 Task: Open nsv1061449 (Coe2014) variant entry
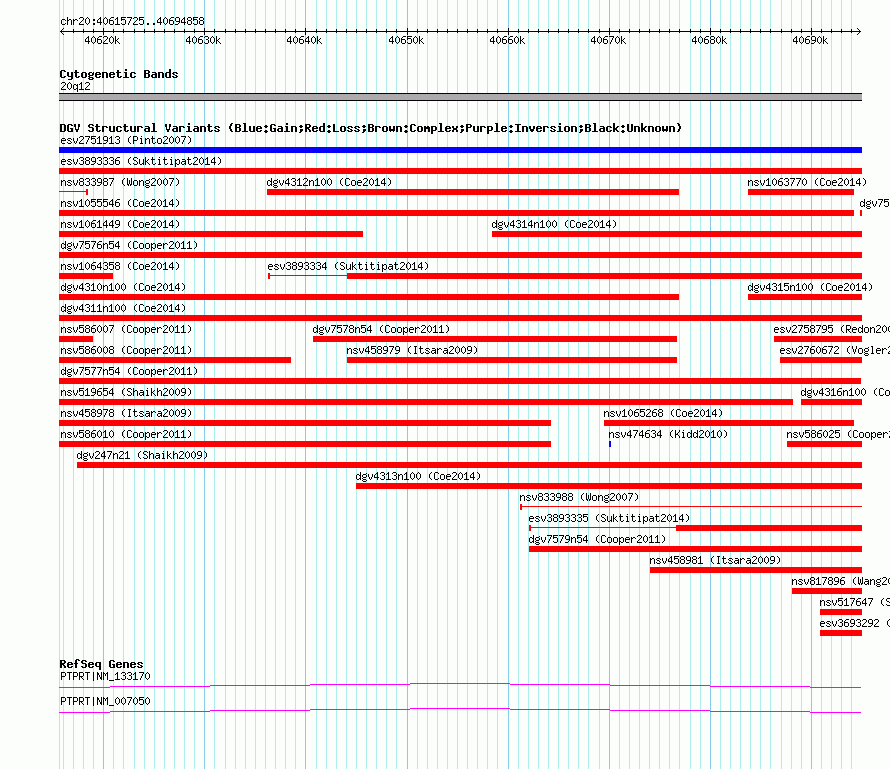point(120,224)
